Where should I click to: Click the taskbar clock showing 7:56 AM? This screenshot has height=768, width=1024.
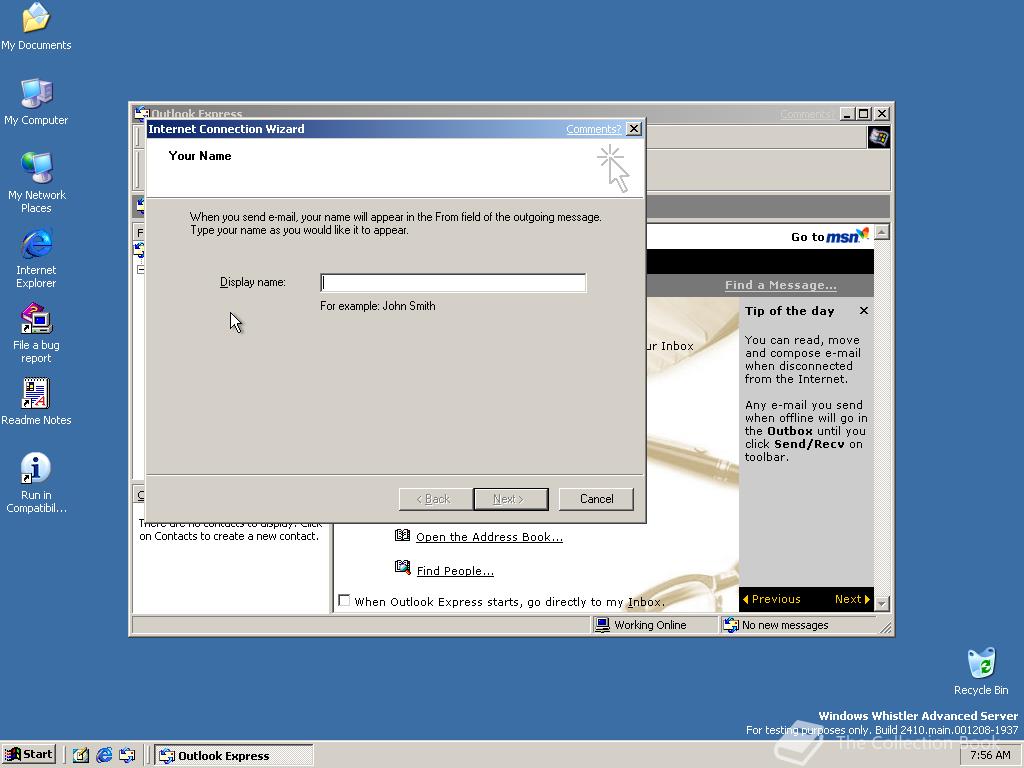990,755
